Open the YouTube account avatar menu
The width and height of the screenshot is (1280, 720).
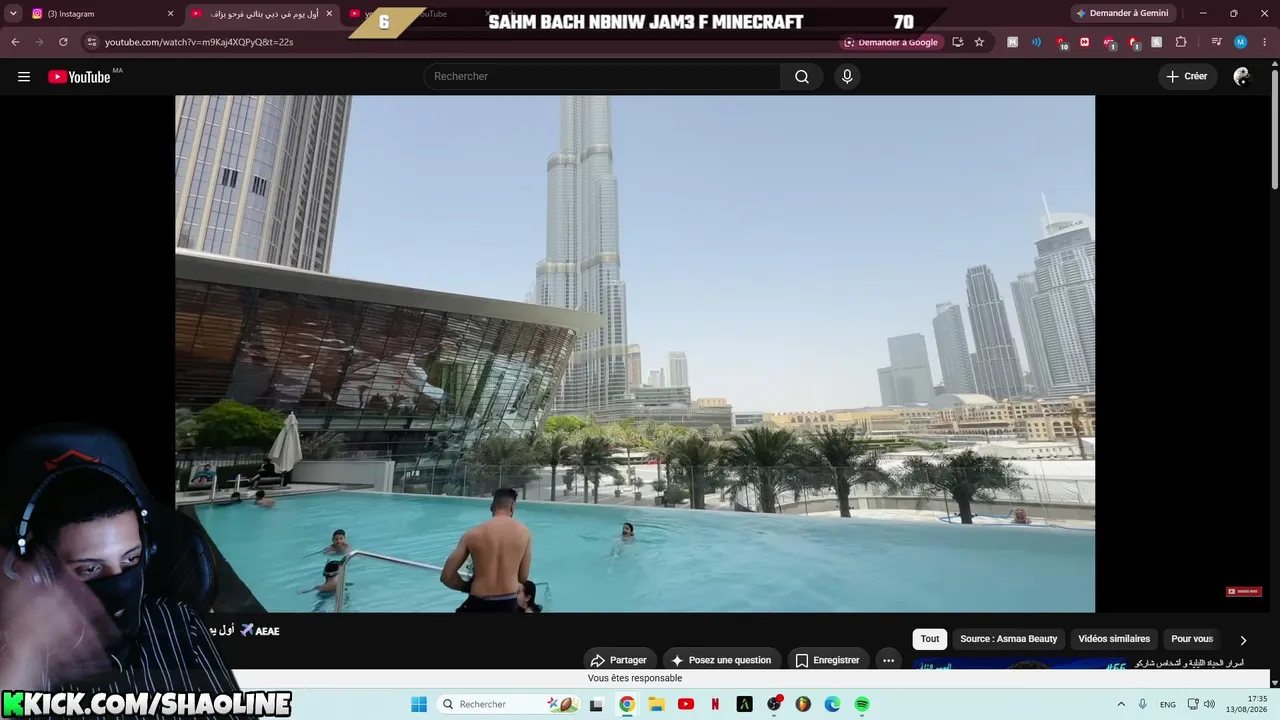(1242, 77)
